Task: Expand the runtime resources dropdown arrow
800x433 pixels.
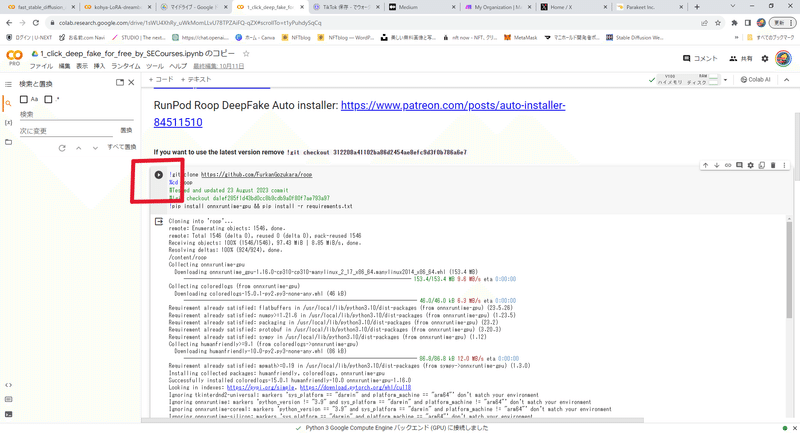Action: (725, 80)
